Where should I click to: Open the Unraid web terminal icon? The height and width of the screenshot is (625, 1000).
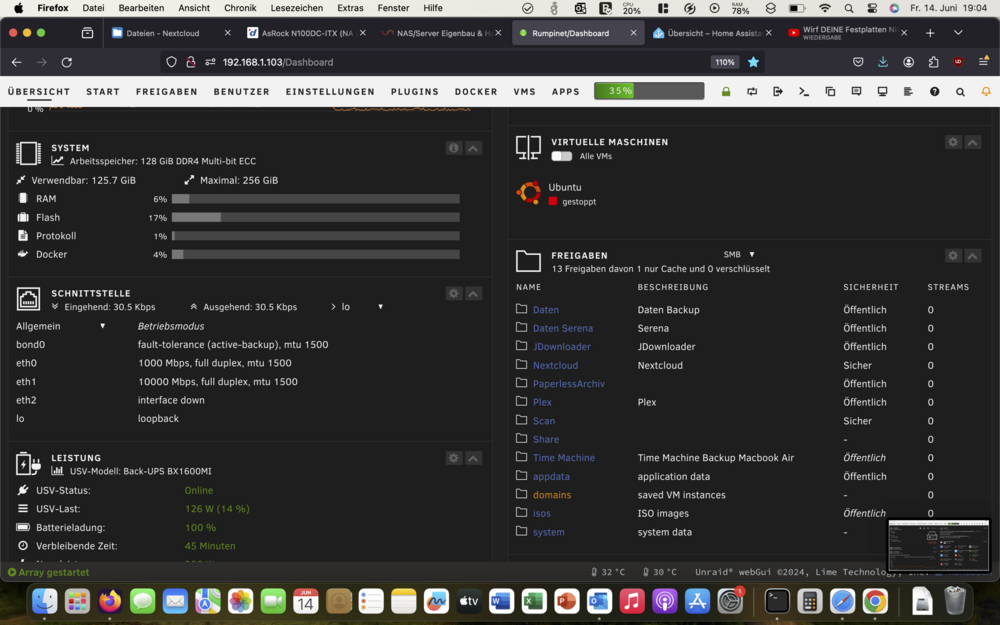click(804, 92)
